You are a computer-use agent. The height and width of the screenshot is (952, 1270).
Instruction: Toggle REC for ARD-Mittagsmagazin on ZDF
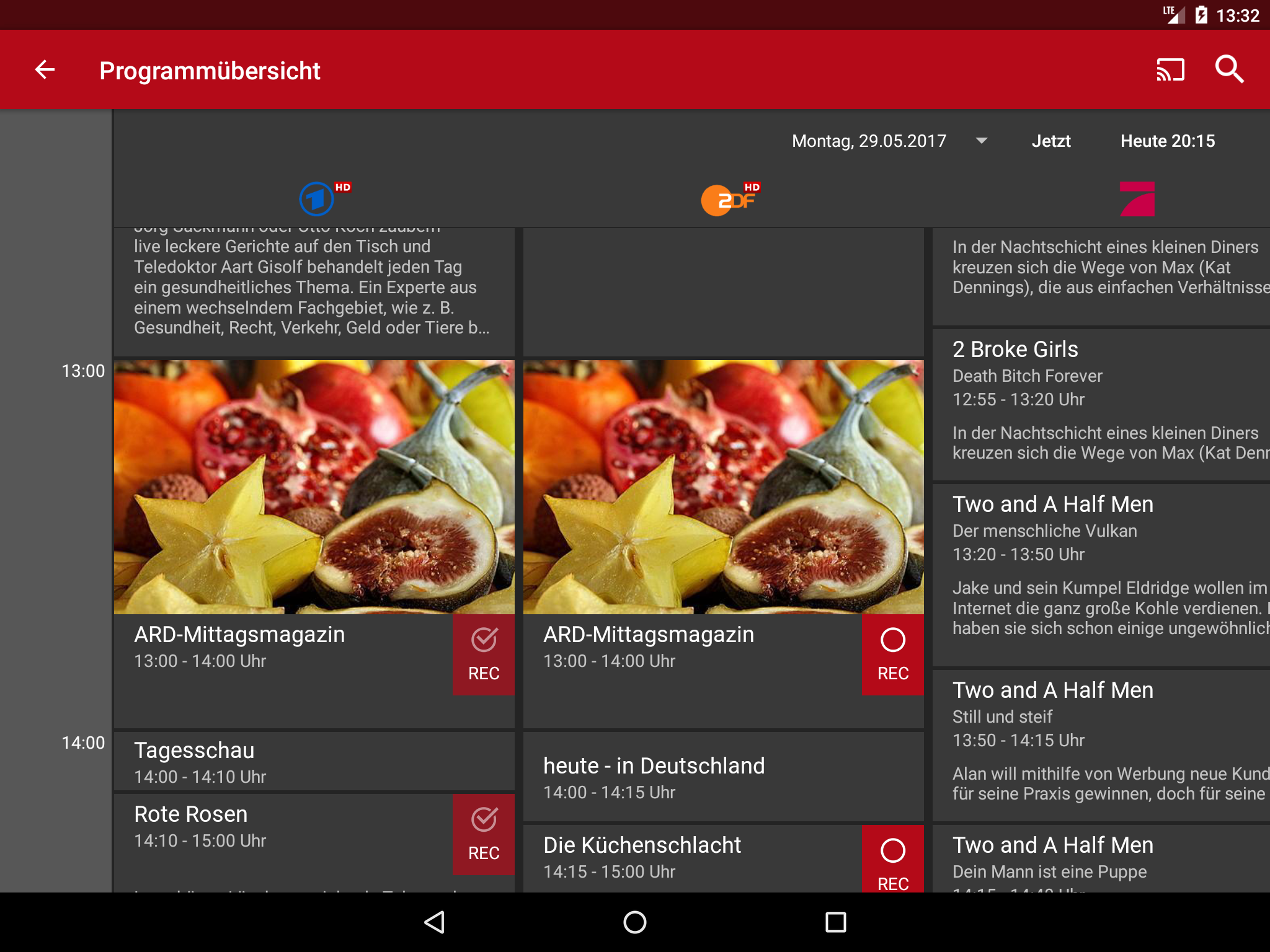coord(892,654)
